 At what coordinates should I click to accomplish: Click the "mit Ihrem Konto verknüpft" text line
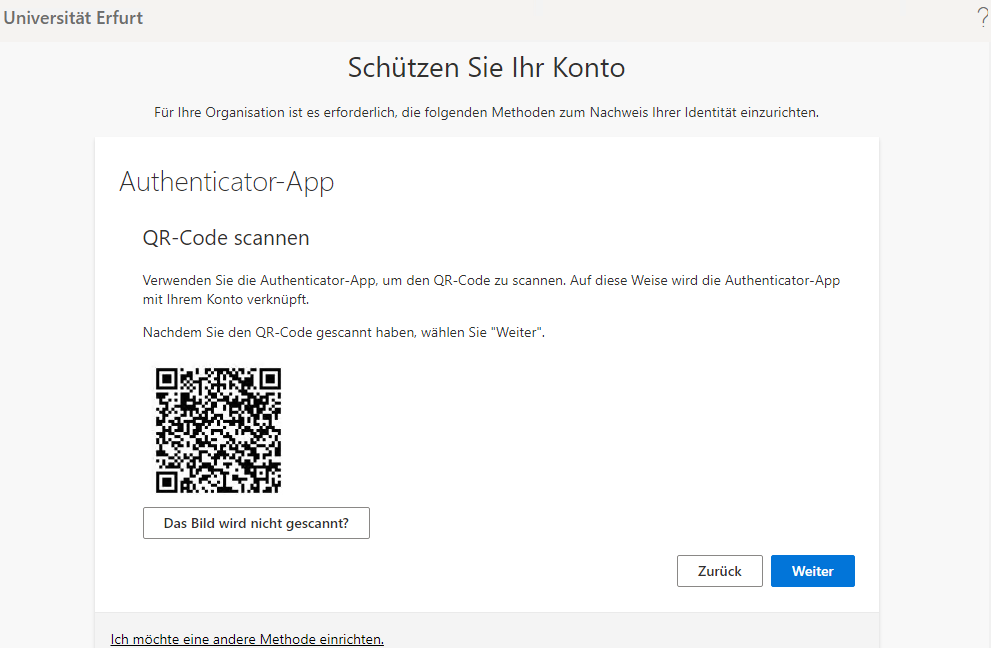pyautogui.click(x=225, y=299)
